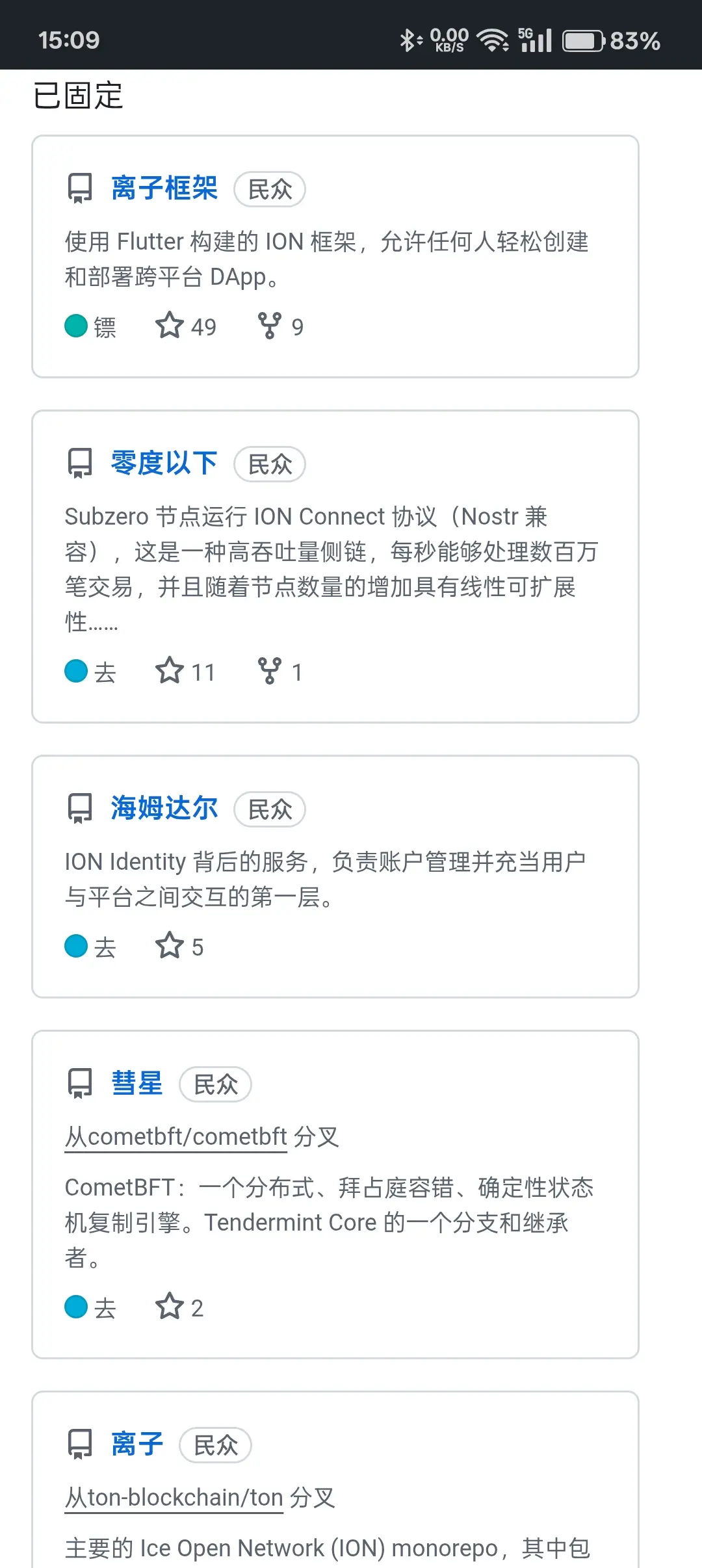This screenshot has width=702, height=1568.
Task: Tap the battery indicator in status bar
Action: coord(583,41)
